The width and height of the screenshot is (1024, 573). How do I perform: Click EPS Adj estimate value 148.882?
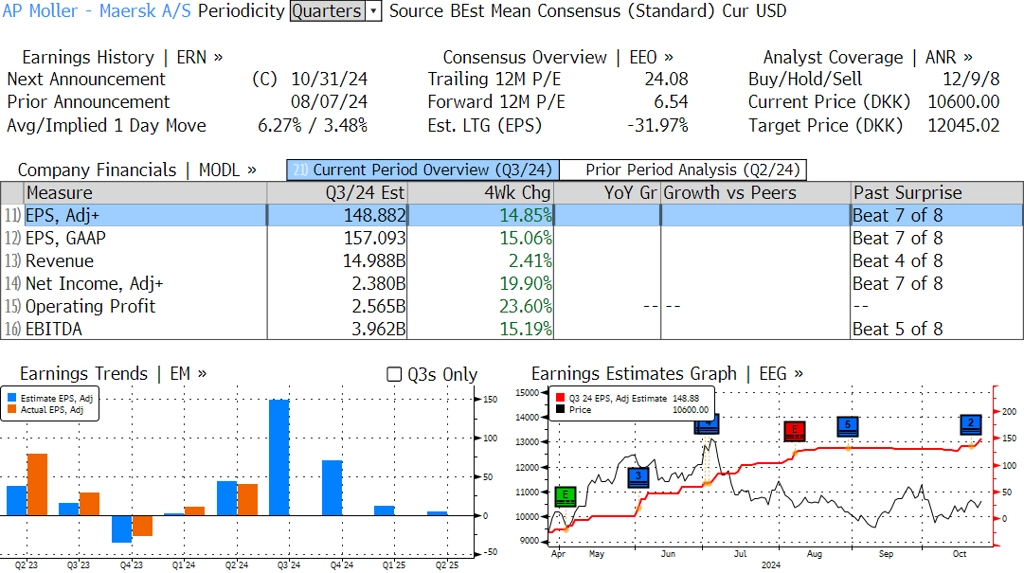coord(375,216)
